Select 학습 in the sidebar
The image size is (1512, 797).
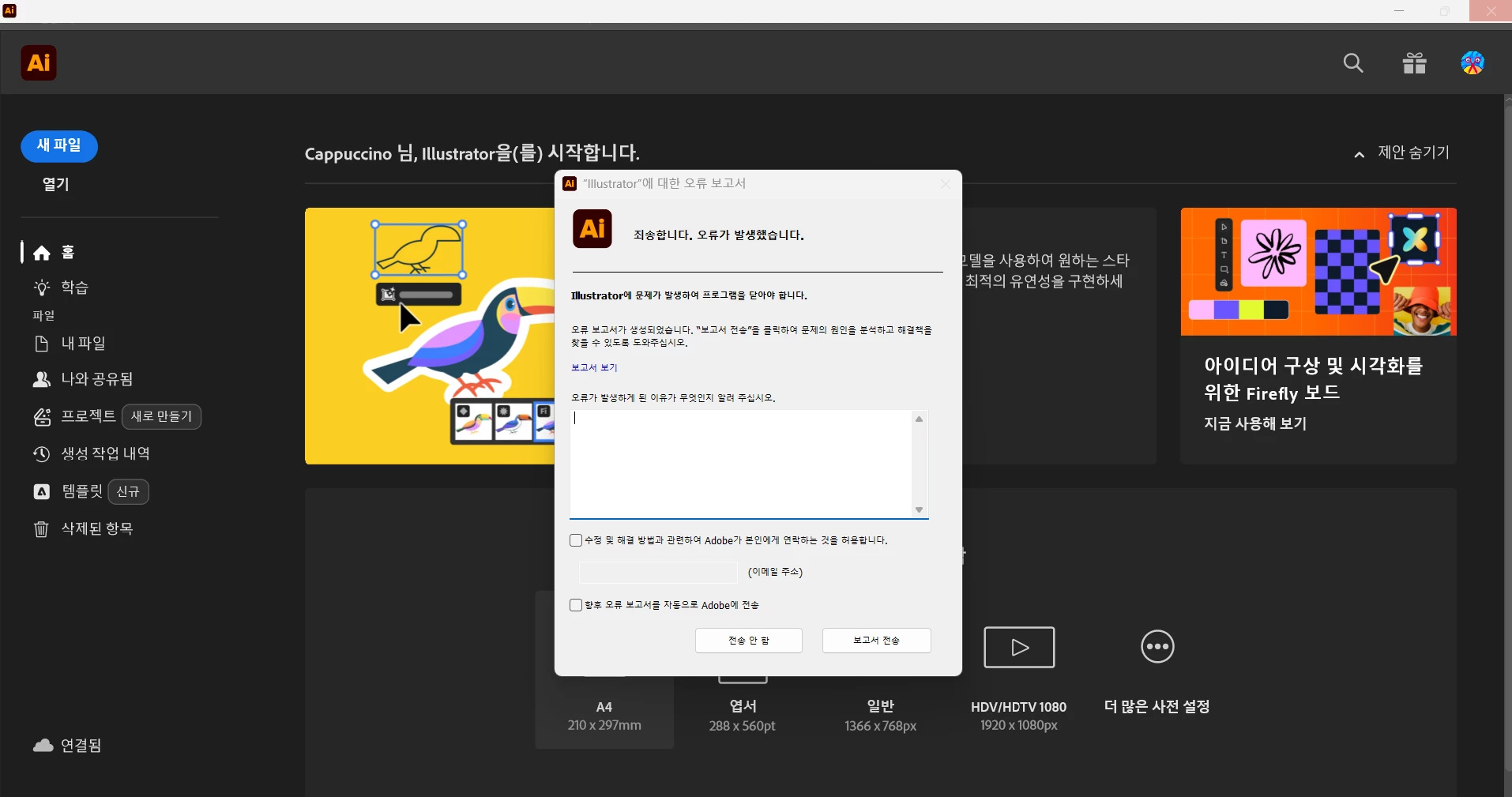pos(75,288)
